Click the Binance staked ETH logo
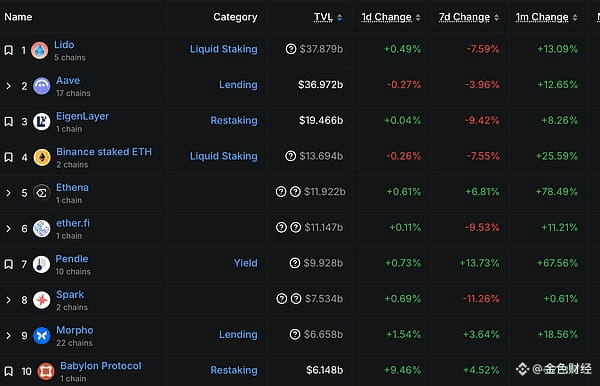The height and width of the screenshot is (386, 600). (42, 157)
